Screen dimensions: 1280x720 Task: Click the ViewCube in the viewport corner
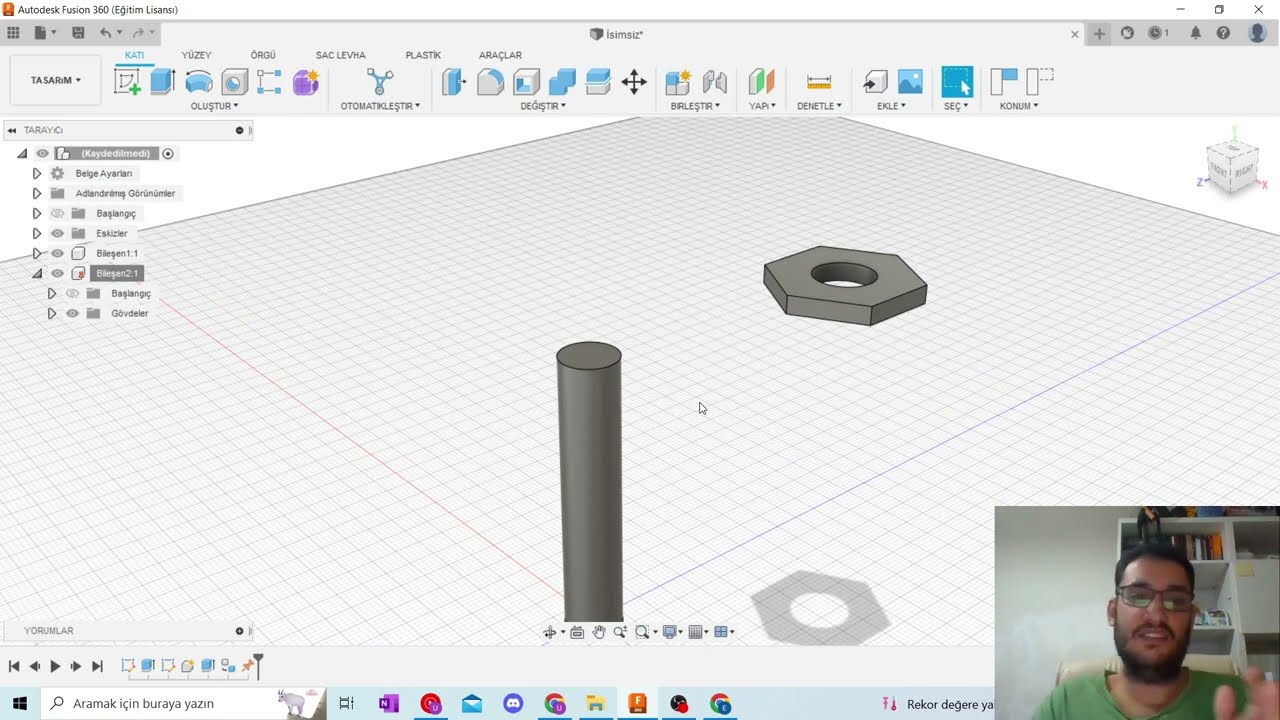point(1231,165)
